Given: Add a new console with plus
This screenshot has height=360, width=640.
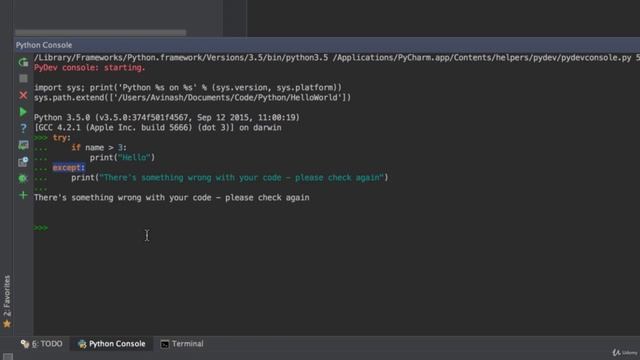Looking at the screenshot, I should (23, 195).
